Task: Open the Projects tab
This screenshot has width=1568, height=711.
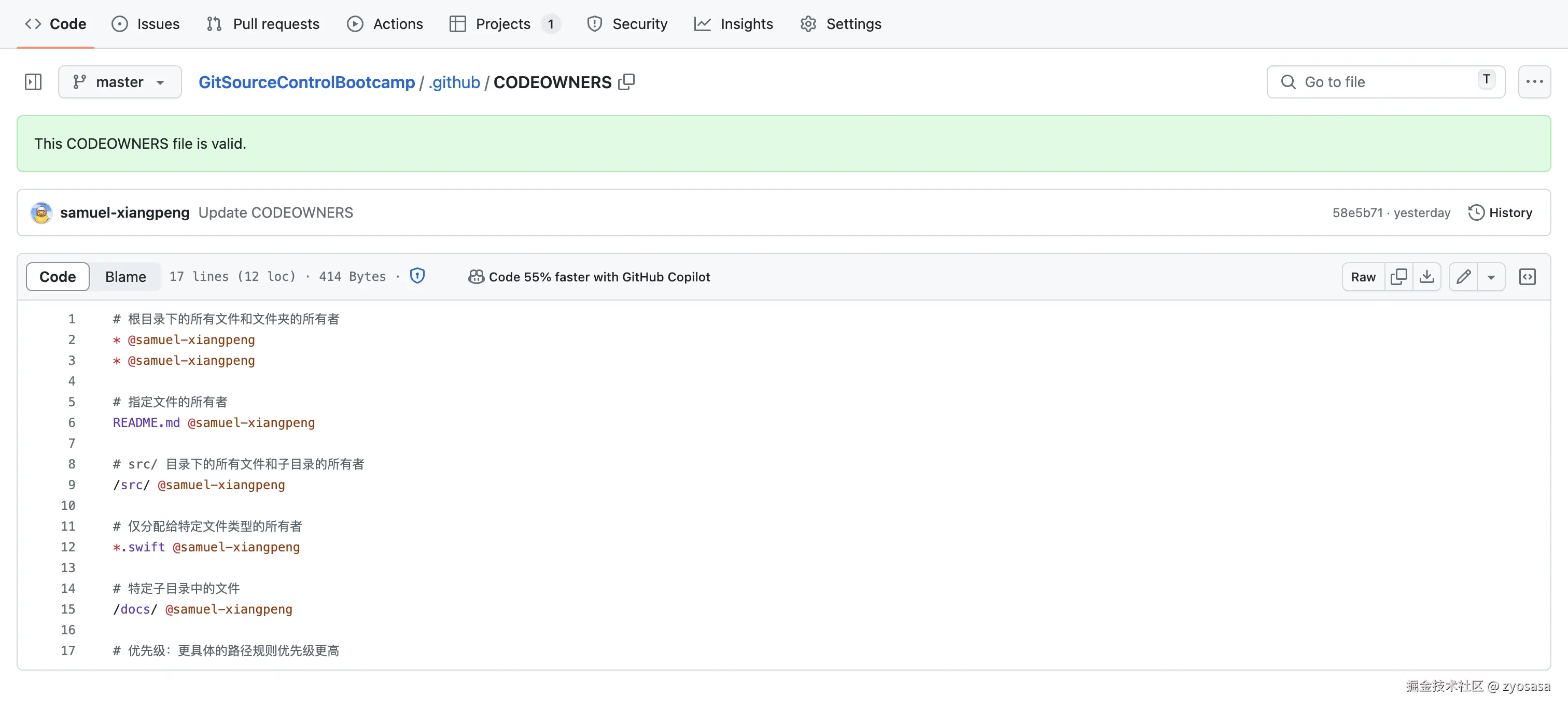Action: click(x=503, y=24)
